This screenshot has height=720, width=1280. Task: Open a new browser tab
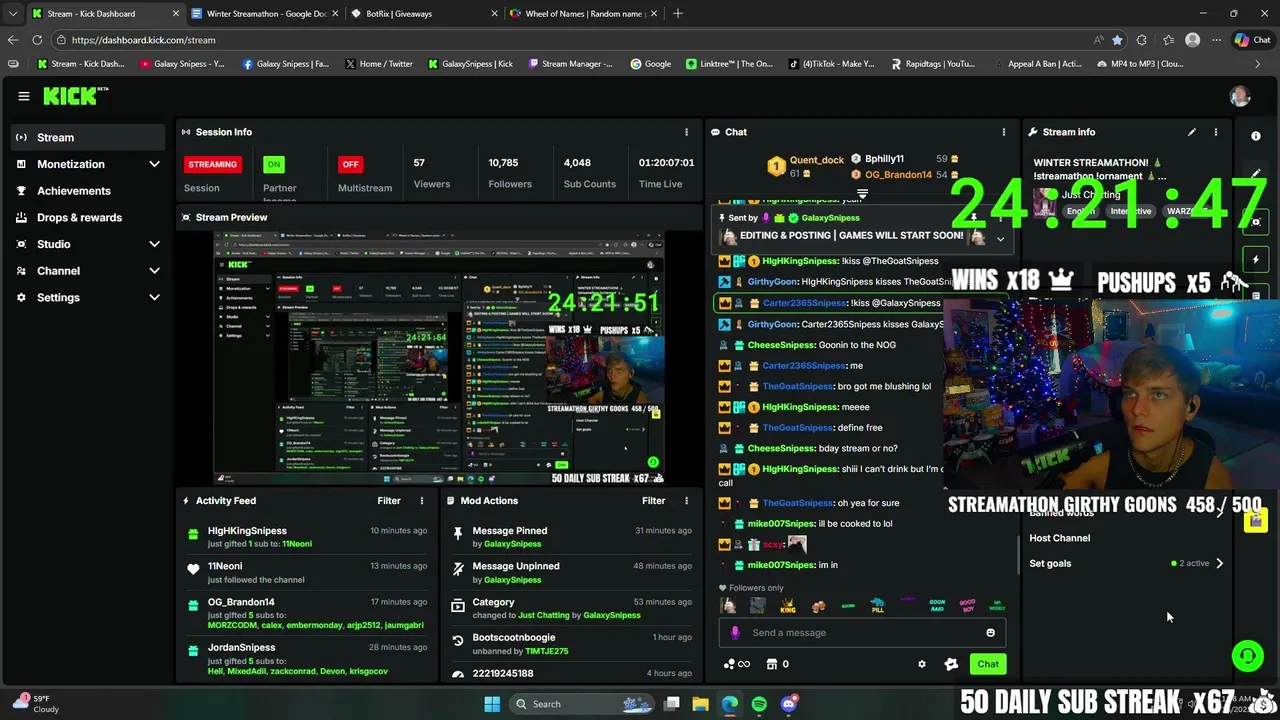(x=678, y=13)
